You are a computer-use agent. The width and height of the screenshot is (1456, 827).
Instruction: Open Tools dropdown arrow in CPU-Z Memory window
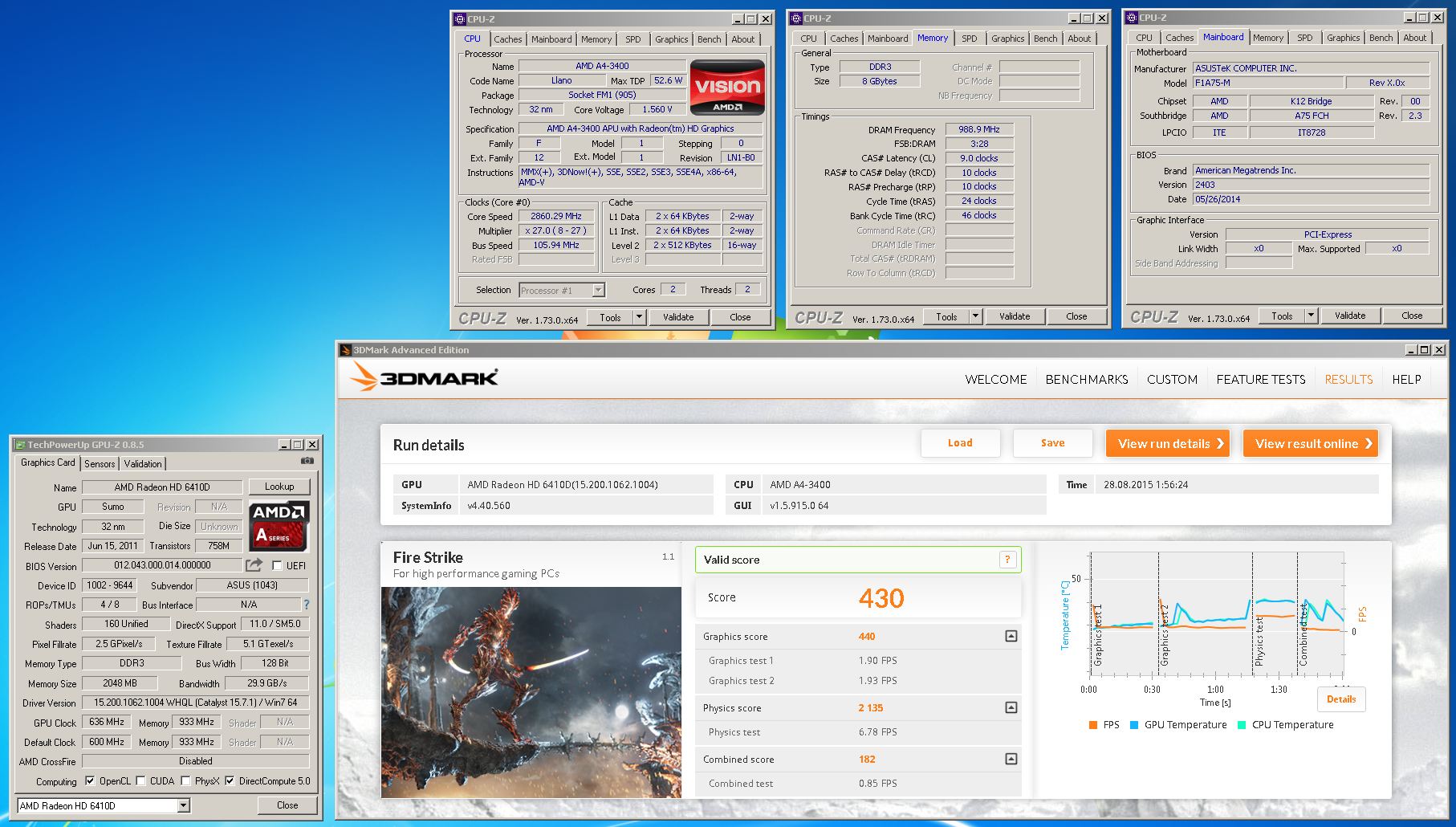tap(976, 316)
